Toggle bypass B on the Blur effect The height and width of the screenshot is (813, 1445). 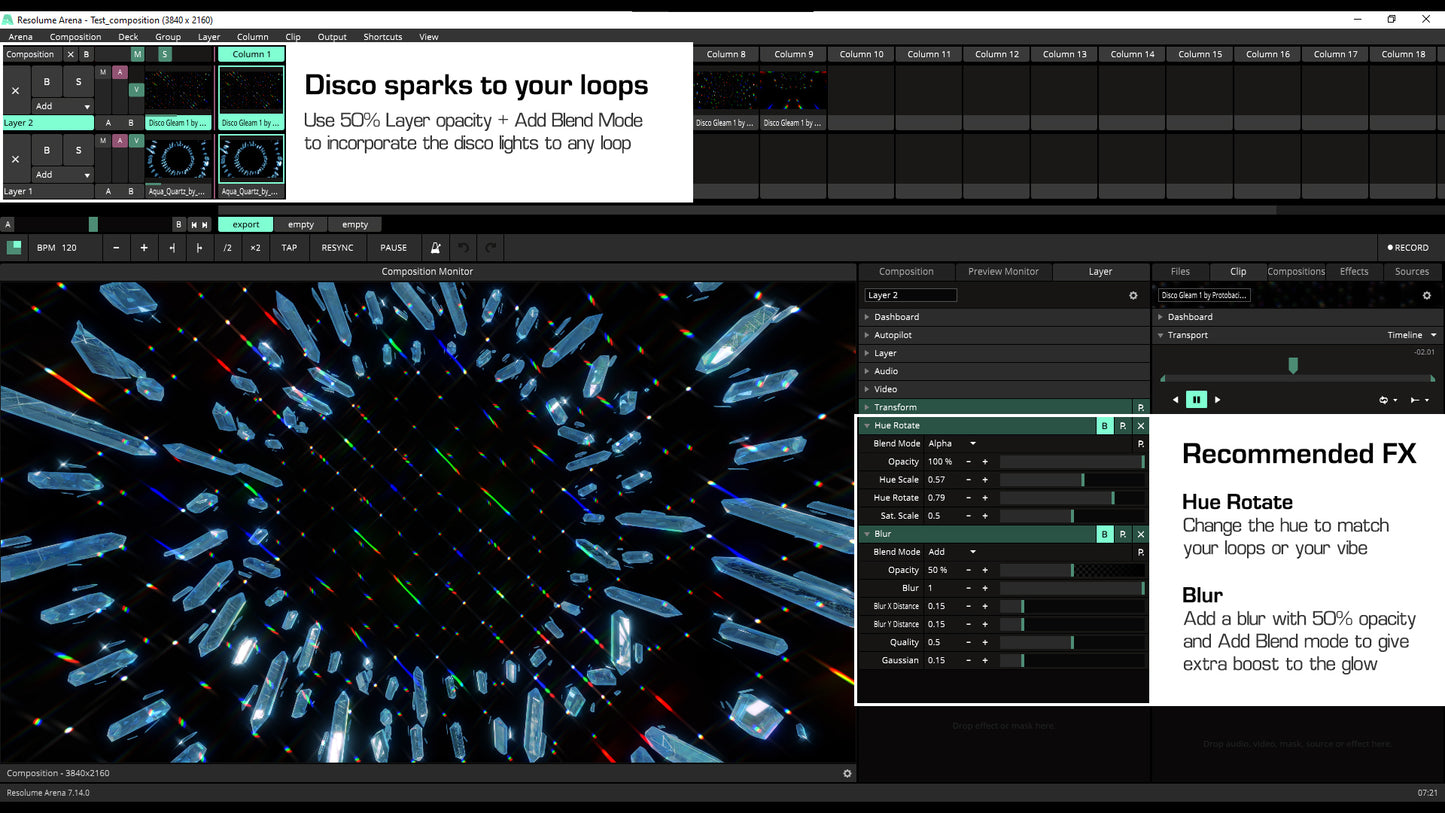(x=1104, y=534)
